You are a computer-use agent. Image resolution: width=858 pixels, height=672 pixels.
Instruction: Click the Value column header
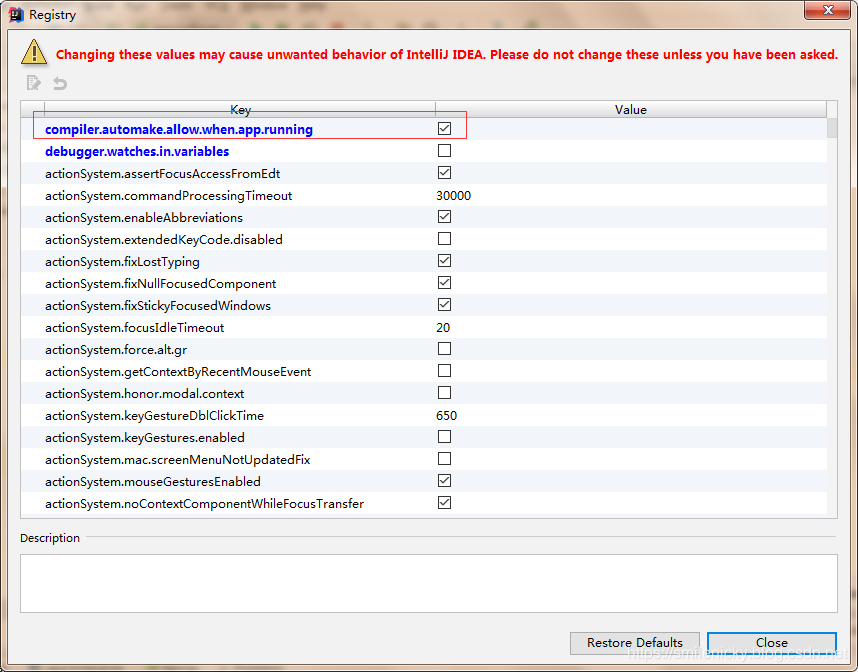coord(631,109)
